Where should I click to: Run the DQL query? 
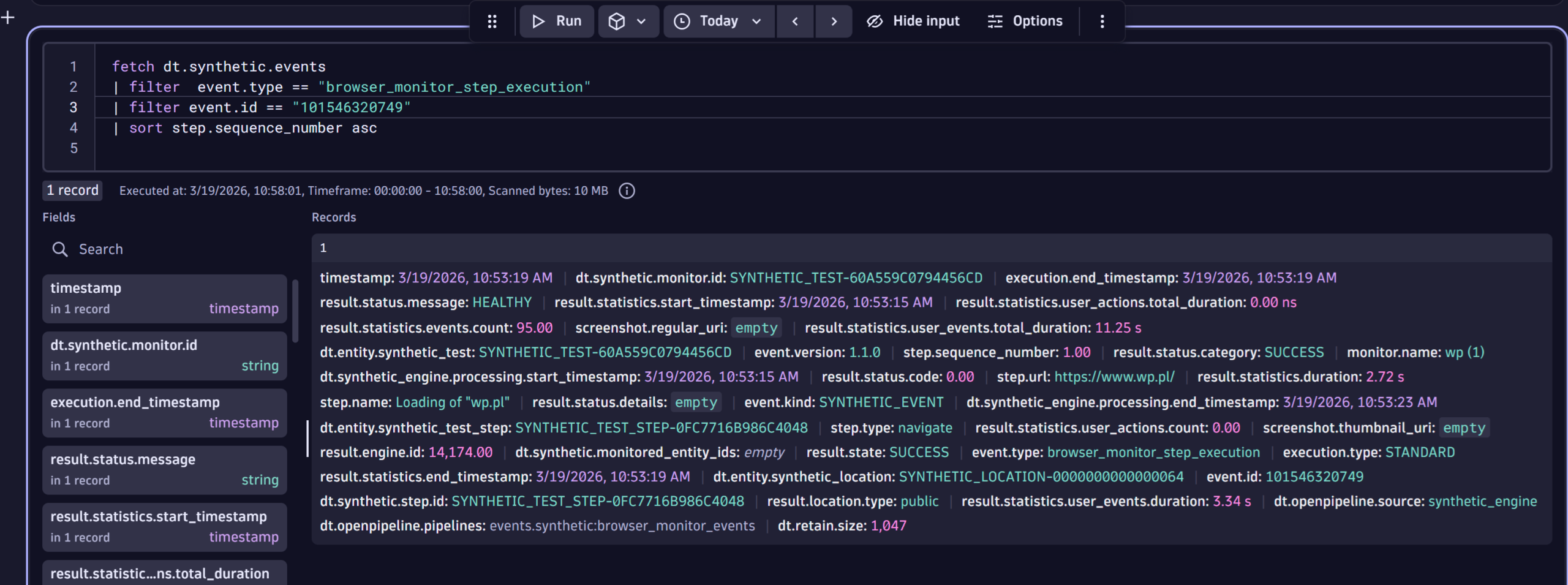point(556,20)
